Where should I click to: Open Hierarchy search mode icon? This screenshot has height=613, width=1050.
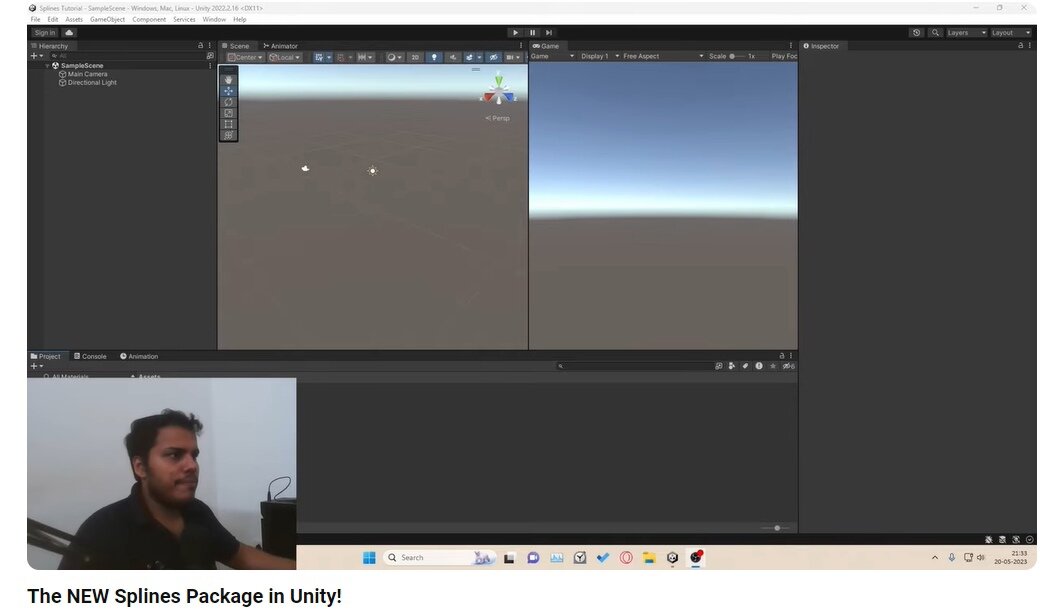[x=210, y=56]
